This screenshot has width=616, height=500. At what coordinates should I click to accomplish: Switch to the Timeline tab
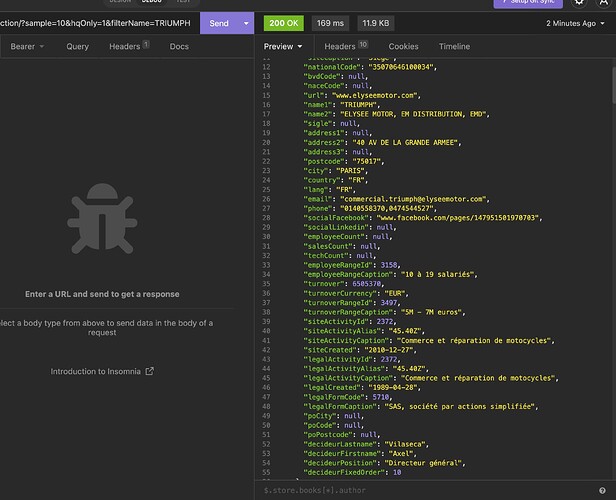click(x=454, y=46)
